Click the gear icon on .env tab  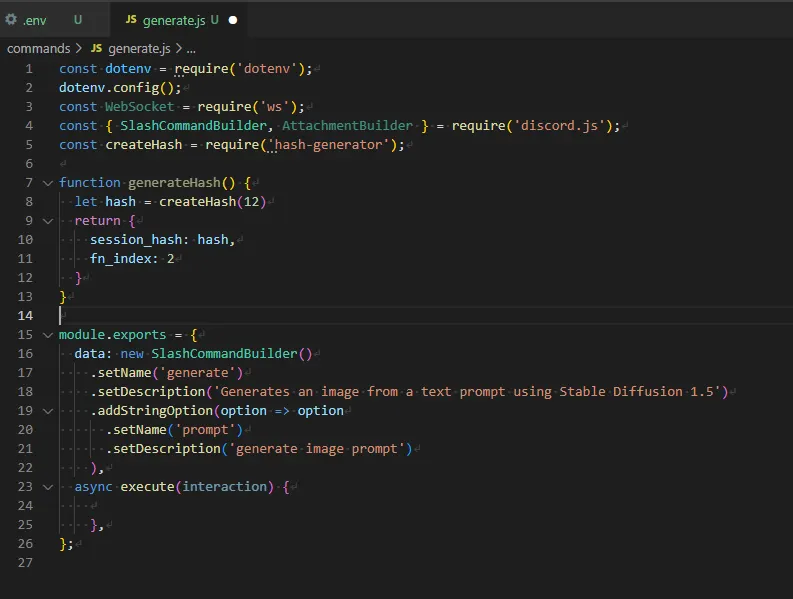pyautogui.click(x=11, y=20)
